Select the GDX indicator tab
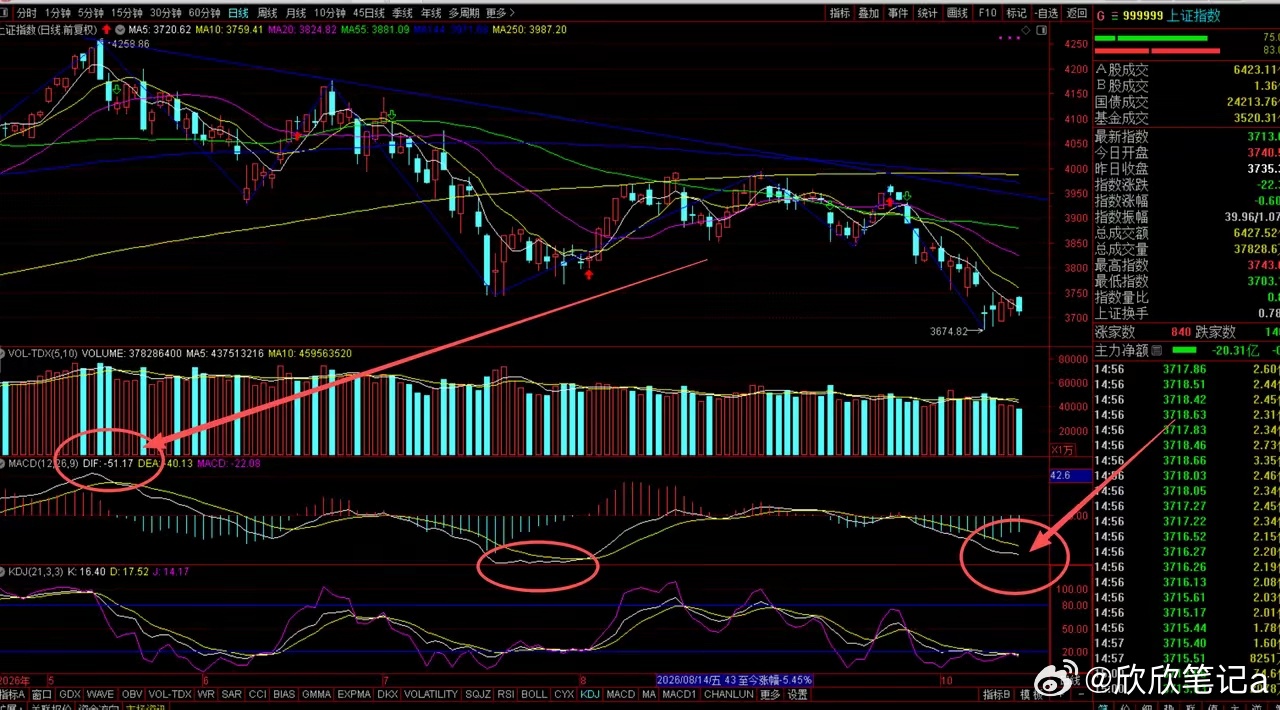Image resolution: width=1280 pixels, height=710 pixels. tap(70, 694)
